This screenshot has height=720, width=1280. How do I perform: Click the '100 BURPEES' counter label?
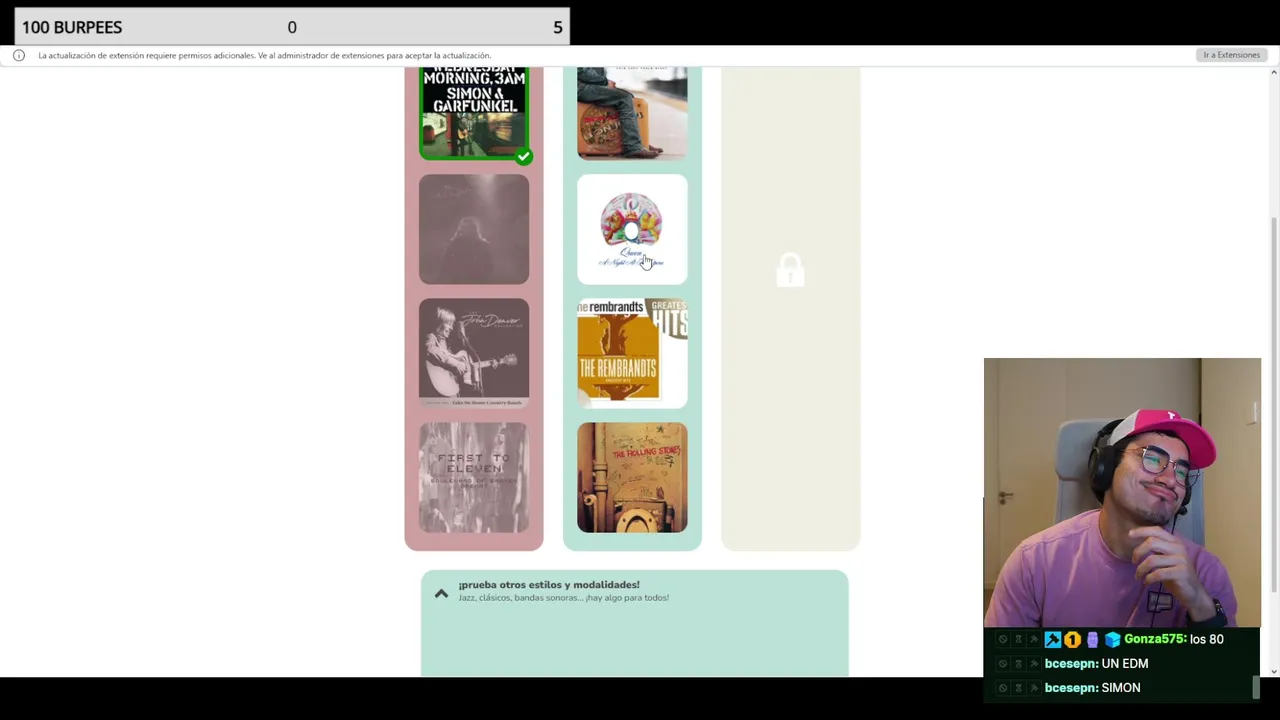pyautogui.click(x=72, y=27)
